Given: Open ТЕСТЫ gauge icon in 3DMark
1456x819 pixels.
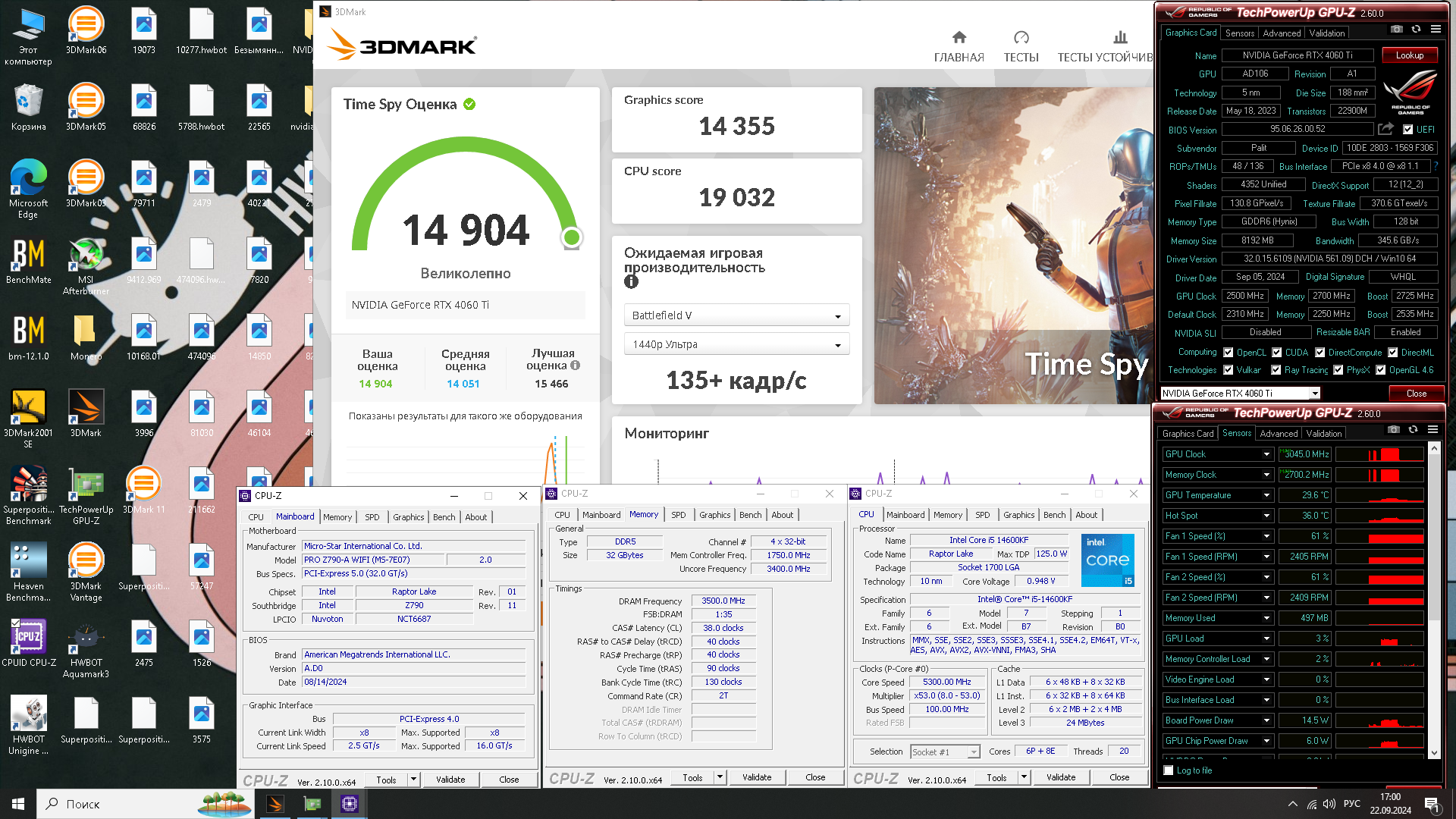Looking at the screenshot, I should [1021, 37].
